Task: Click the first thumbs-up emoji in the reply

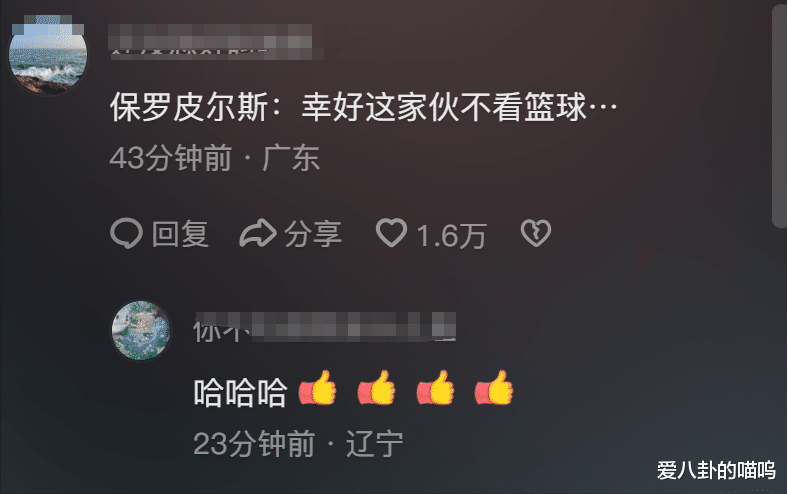Action: 317,388
